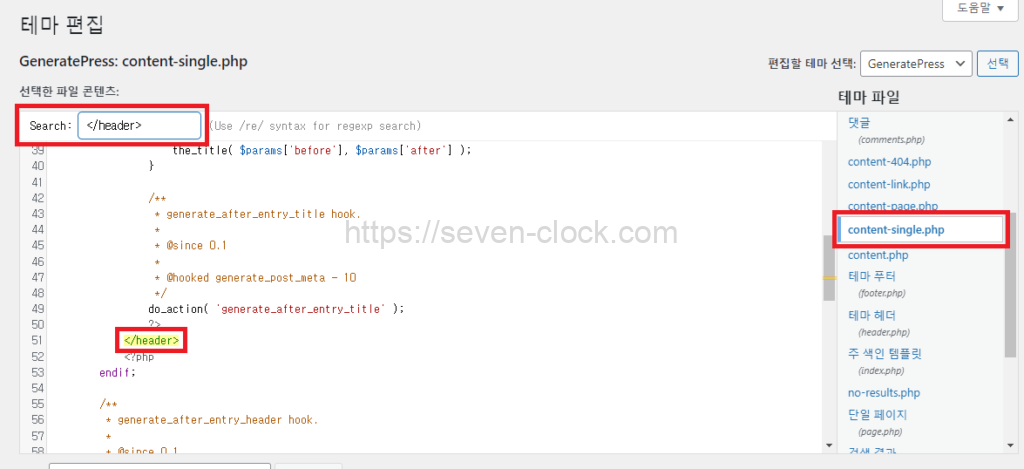Click code editor scrollbar down arrow
Screen dimensions: 1024x469
829,445
